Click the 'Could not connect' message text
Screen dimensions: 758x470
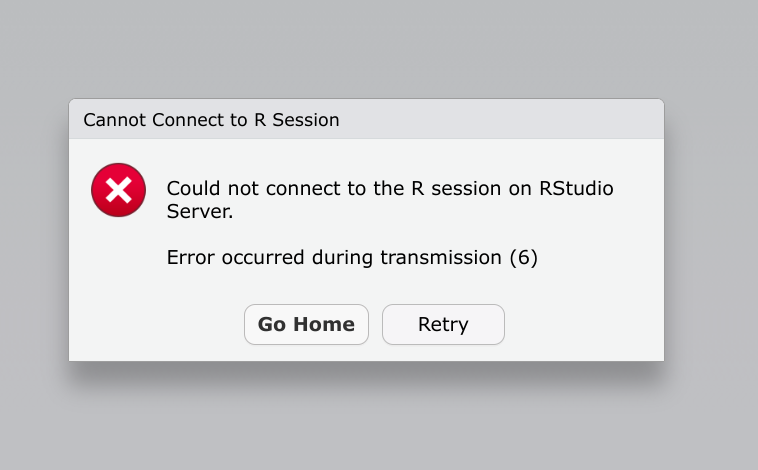(x=390, y=188)
